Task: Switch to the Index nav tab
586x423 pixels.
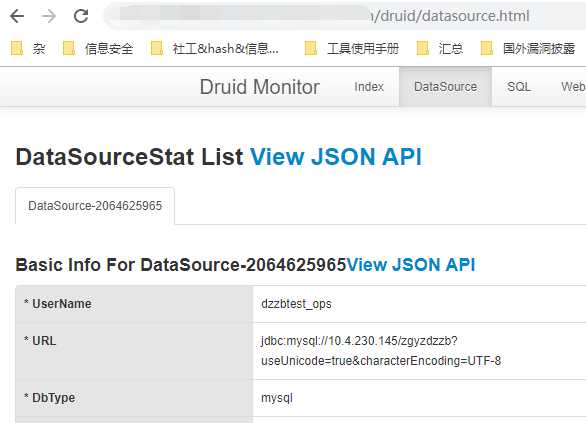Action: [369, 87]
